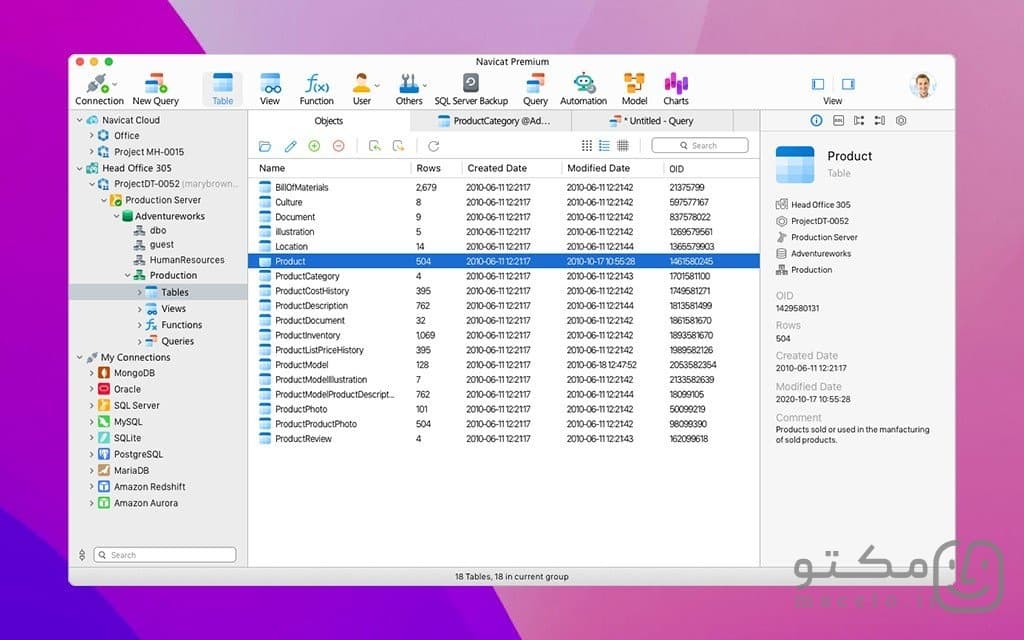Select the Queries tree item

click(x=177, y=341)
